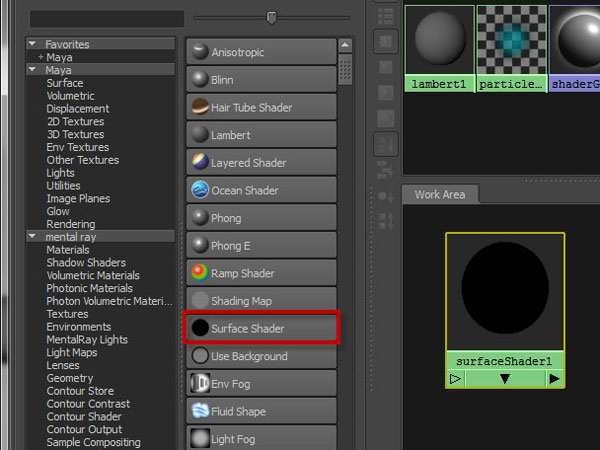
Task: Select the Glow category
Action: point(58,211)
